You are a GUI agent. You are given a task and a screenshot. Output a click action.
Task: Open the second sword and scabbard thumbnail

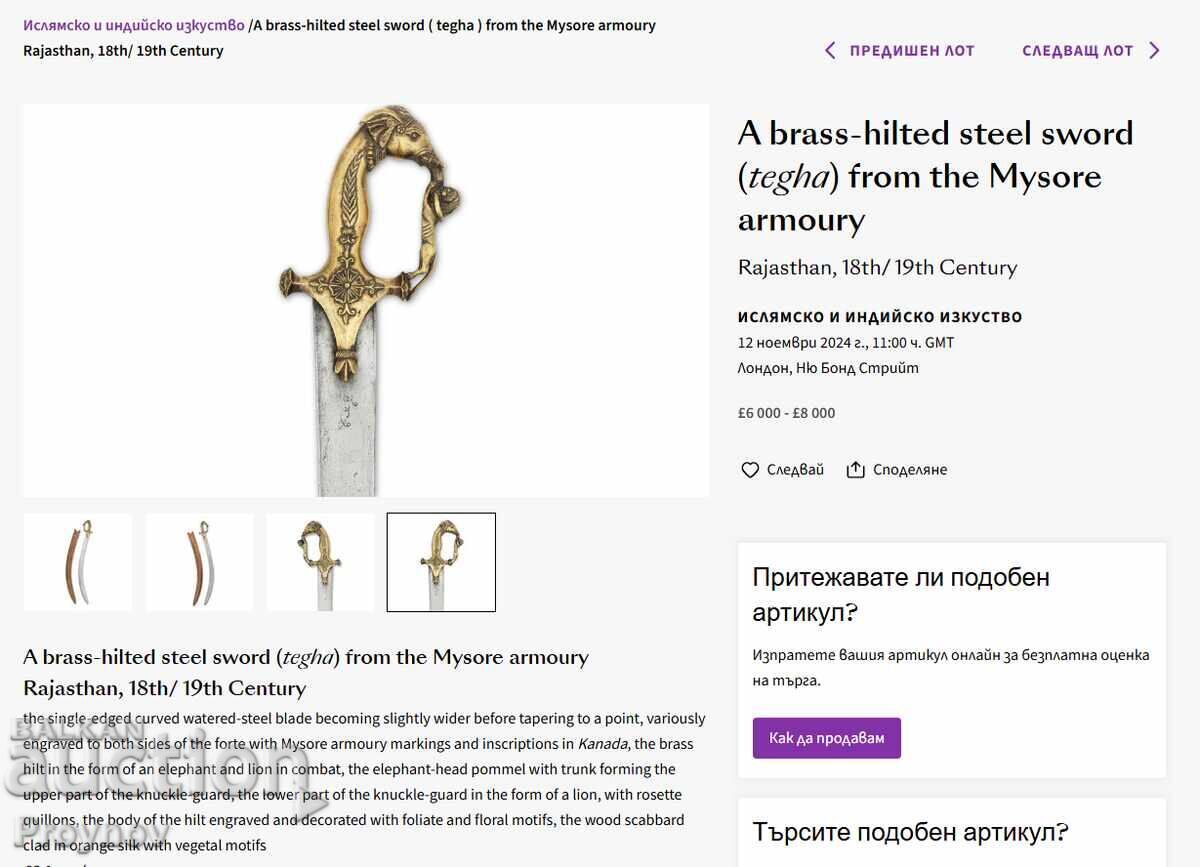[199, 562]
